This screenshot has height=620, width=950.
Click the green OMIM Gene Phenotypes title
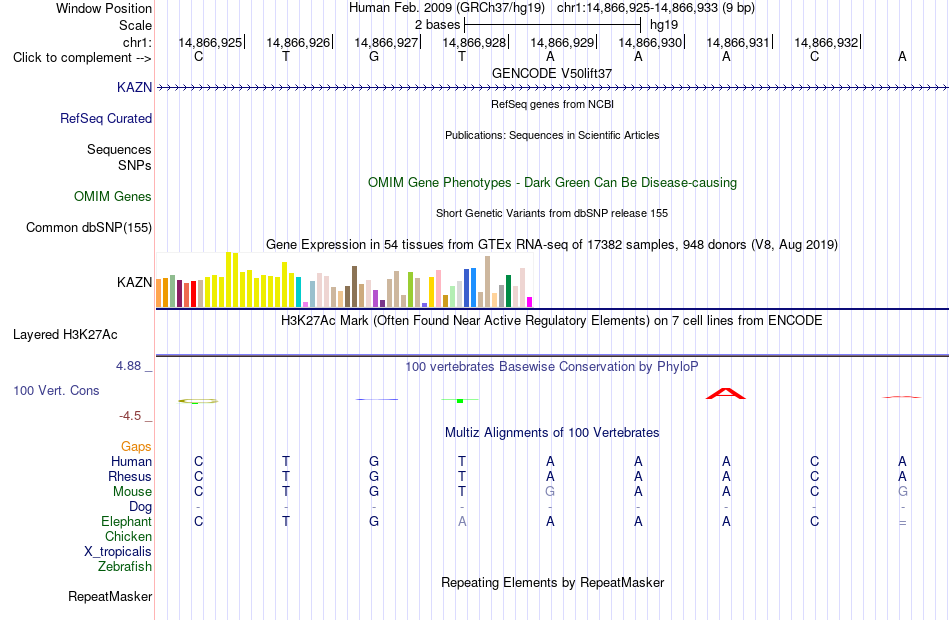(x=553, y=182)
